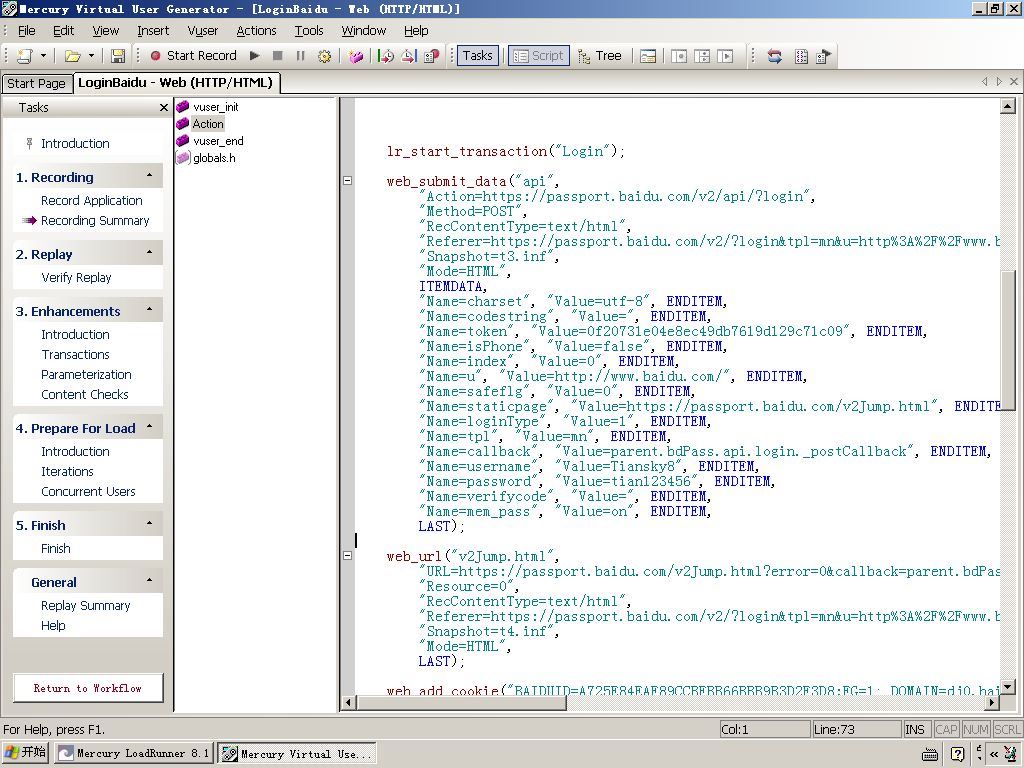This screenshot has height=768, width=1024.
Task: Collapse the 3. Enhancements section
Action: (x=150, y=309)
